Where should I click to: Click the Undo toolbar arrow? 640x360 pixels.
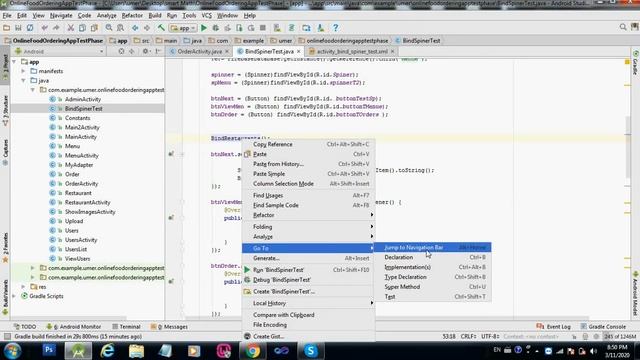pos(44,28)
